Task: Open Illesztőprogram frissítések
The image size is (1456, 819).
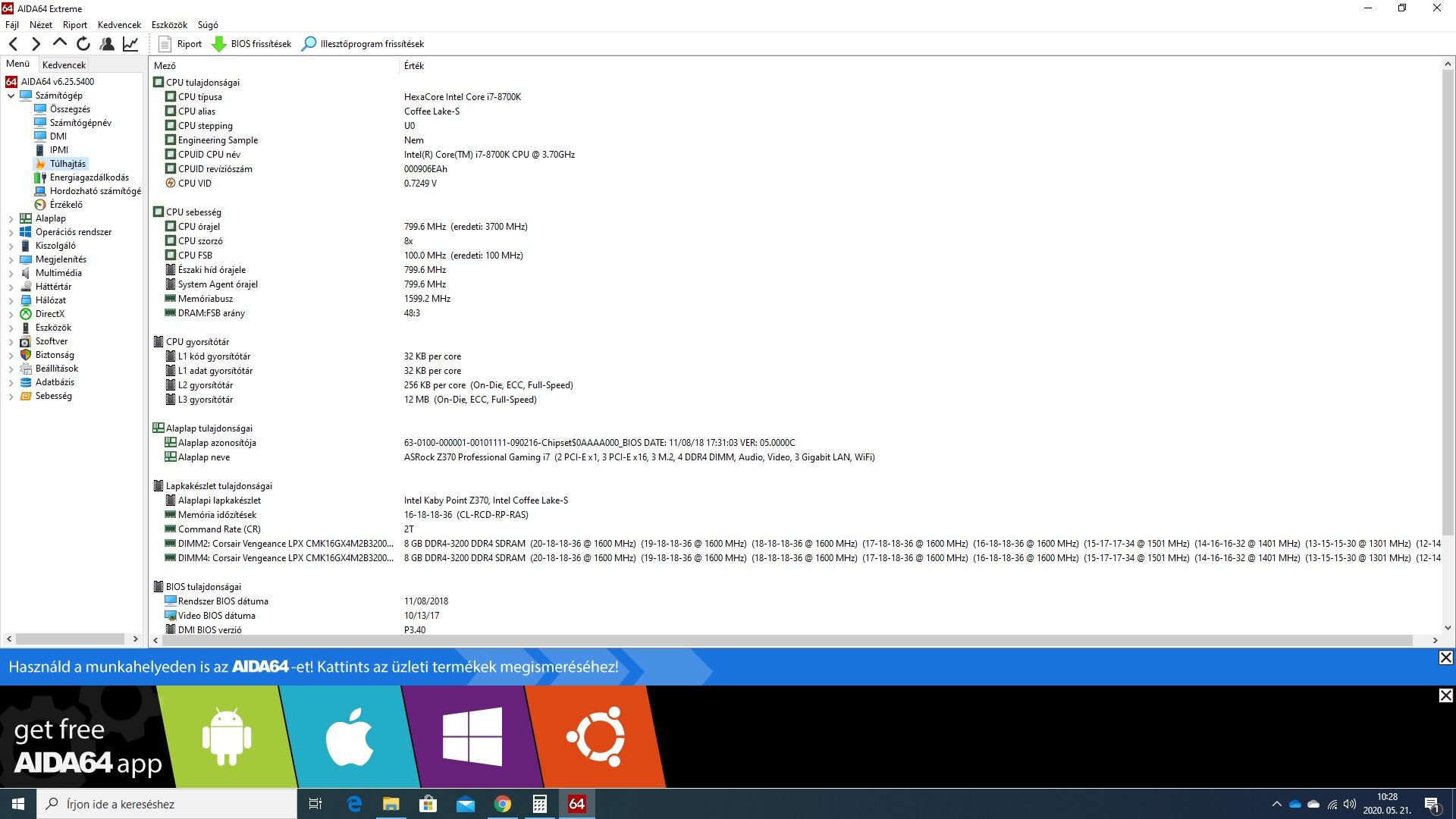Action: 362,44
